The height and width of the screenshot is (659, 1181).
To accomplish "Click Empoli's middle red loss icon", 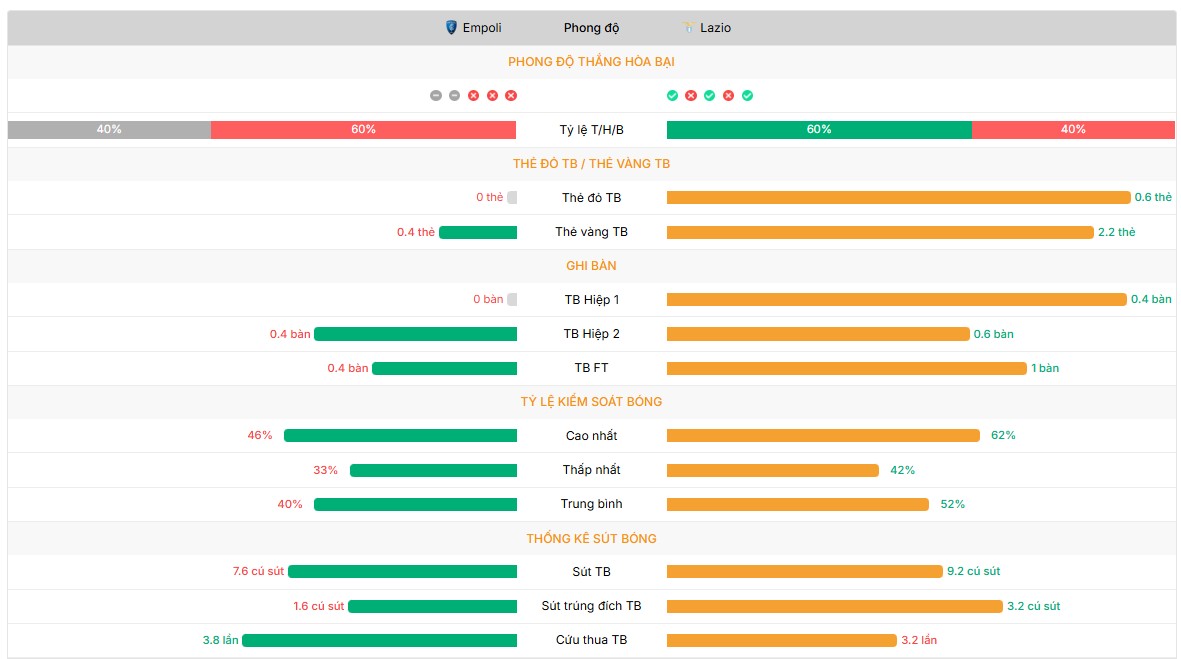I will [492, 96].
